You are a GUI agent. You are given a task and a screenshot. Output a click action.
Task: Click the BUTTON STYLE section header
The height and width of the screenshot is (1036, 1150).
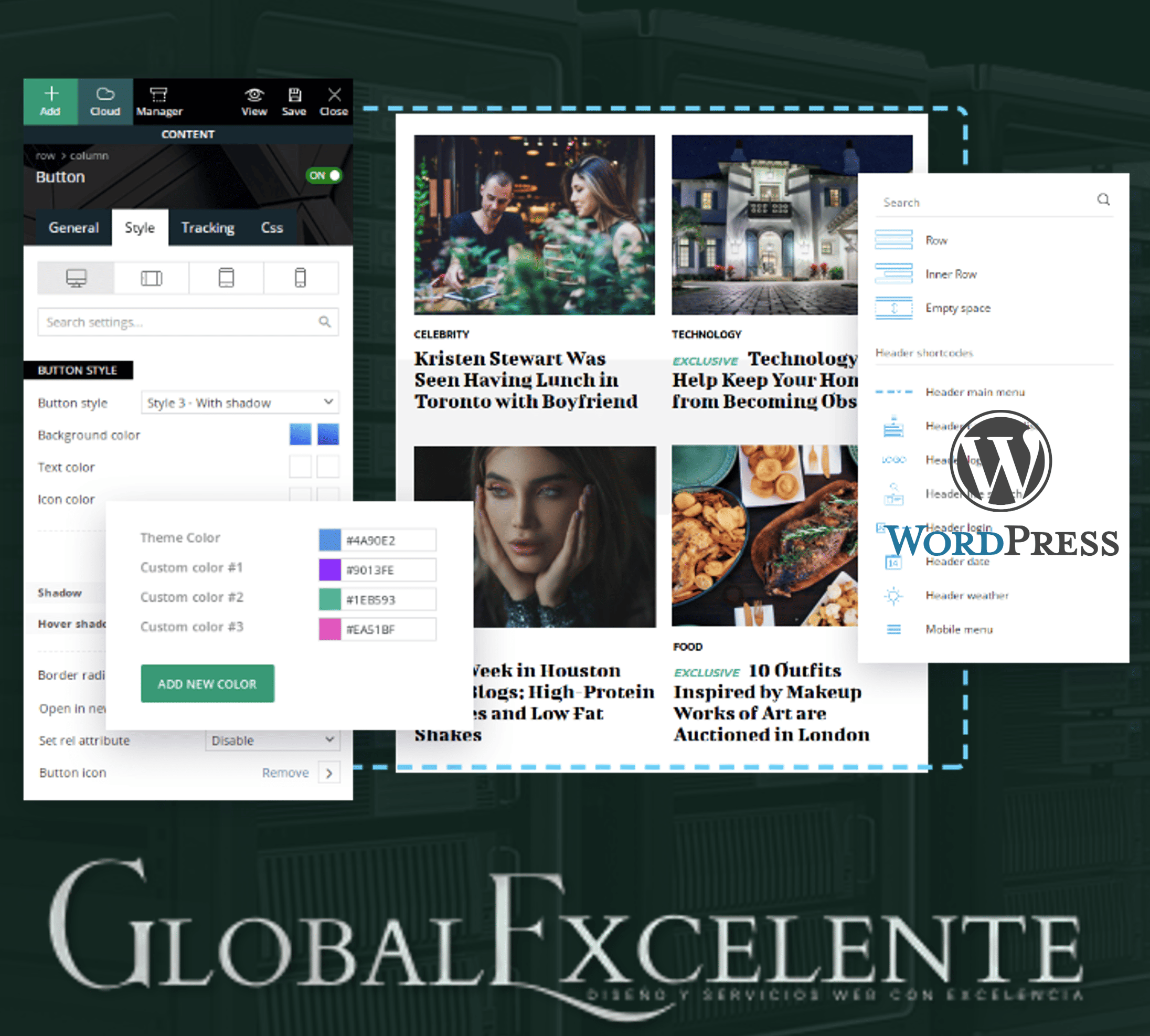[78, 370]
